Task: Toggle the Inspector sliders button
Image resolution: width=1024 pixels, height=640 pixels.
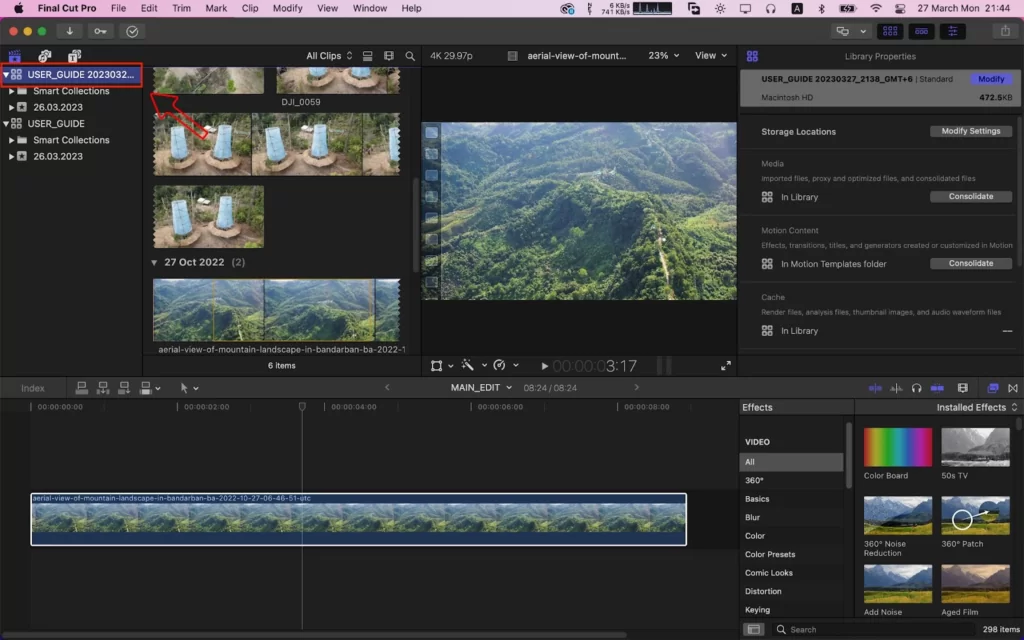Action: (x=953, y=31)
